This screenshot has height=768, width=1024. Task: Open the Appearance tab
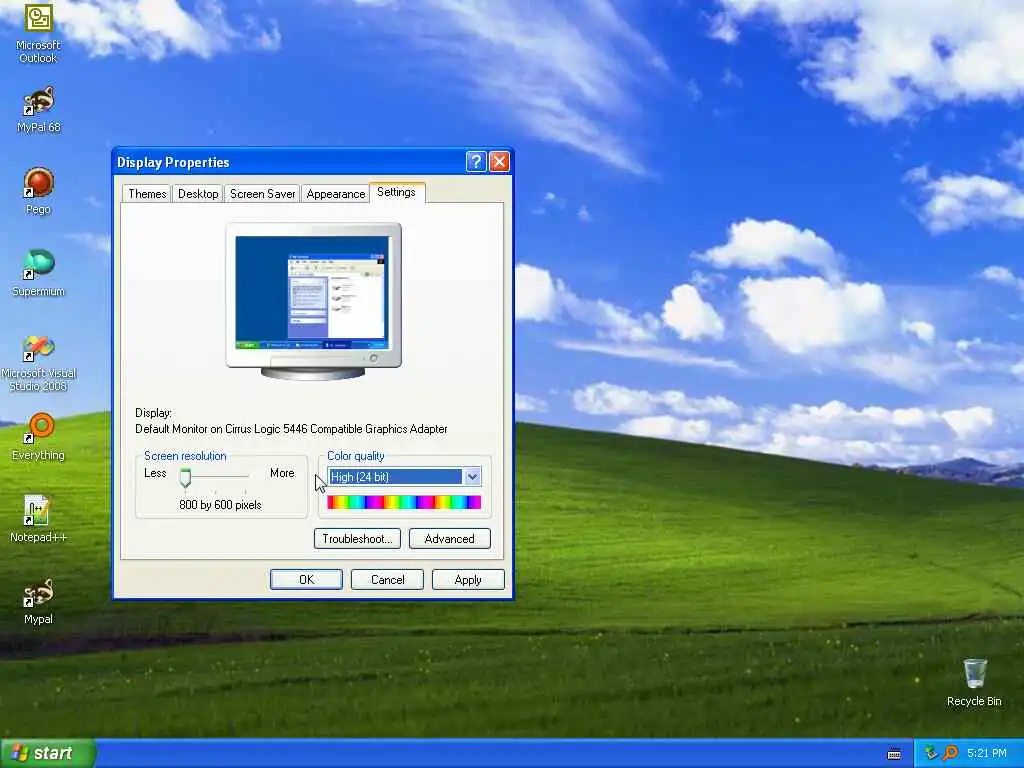click(336, 194)
